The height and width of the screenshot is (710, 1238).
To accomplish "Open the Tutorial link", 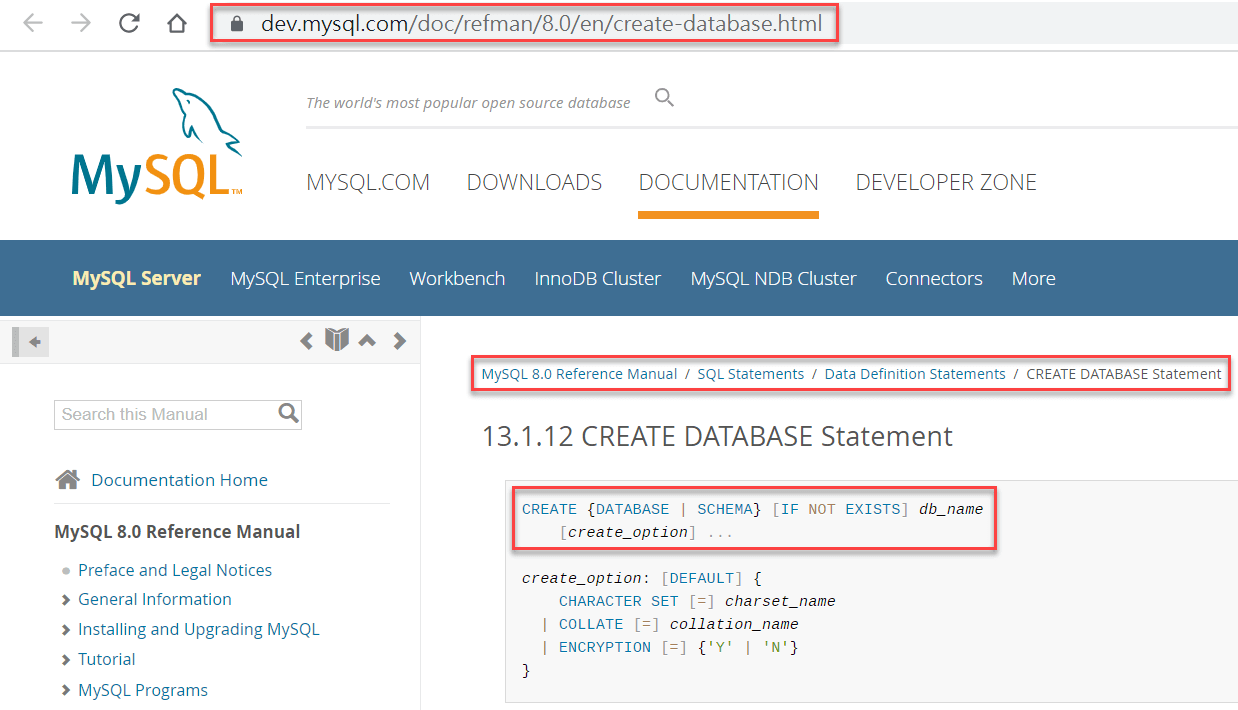I will [x=107, y=659].
